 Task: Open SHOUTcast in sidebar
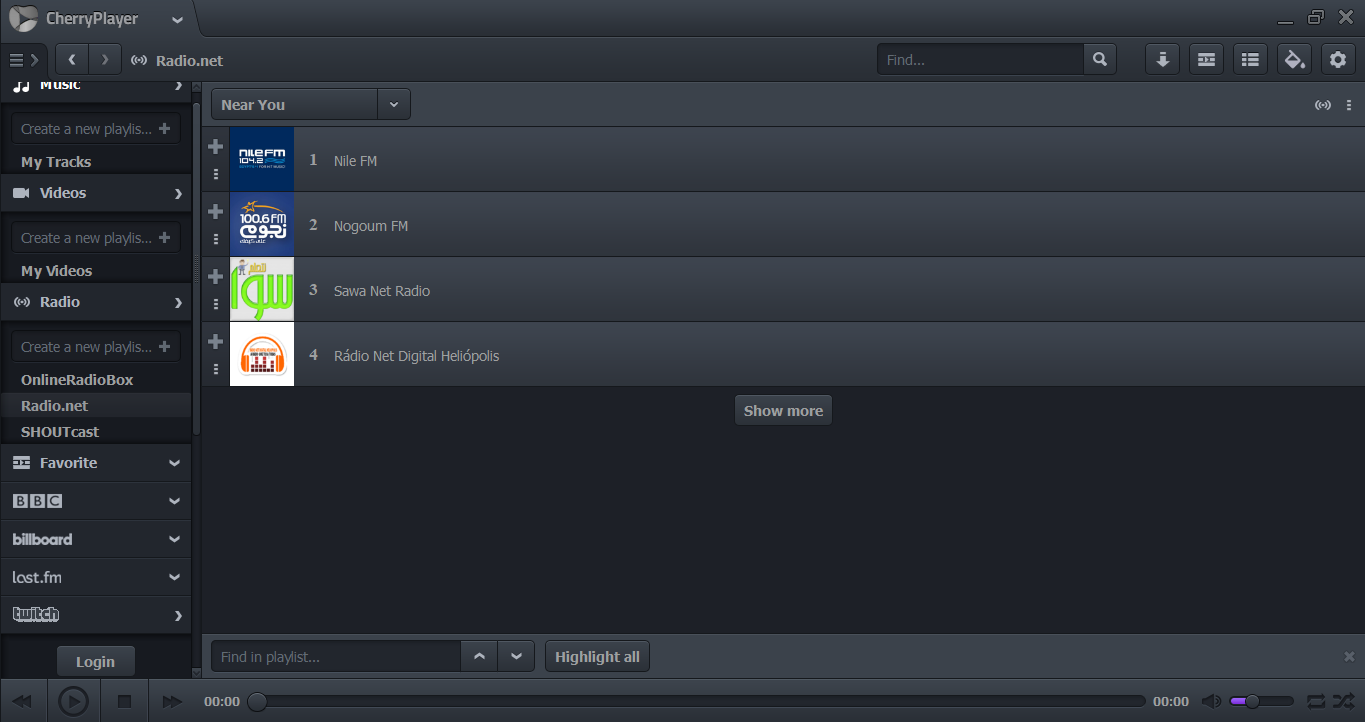click(60, 432)
